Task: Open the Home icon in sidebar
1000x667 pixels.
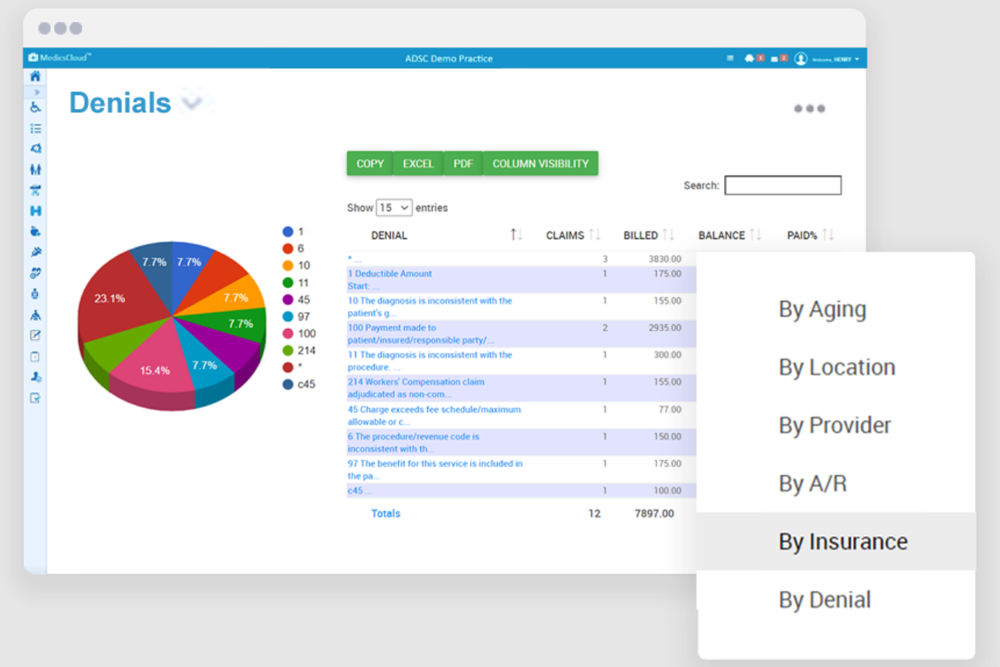Action: tap(35, 77)
